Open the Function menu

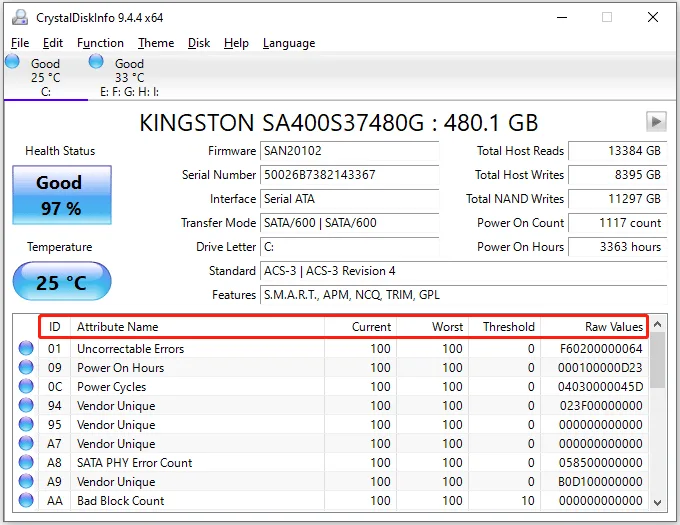click(x=100, y=43)
